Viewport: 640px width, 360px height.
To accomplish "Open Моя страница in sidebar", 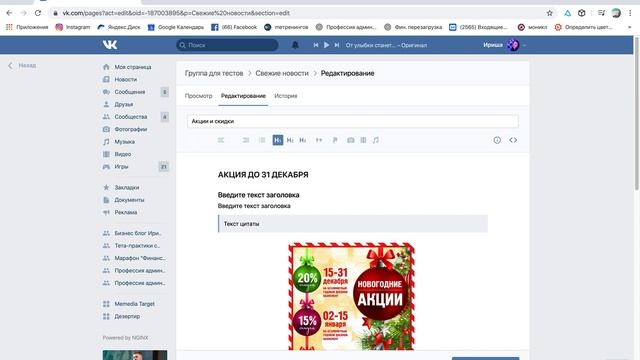I will pyautogui.click(x=133, y=67).
